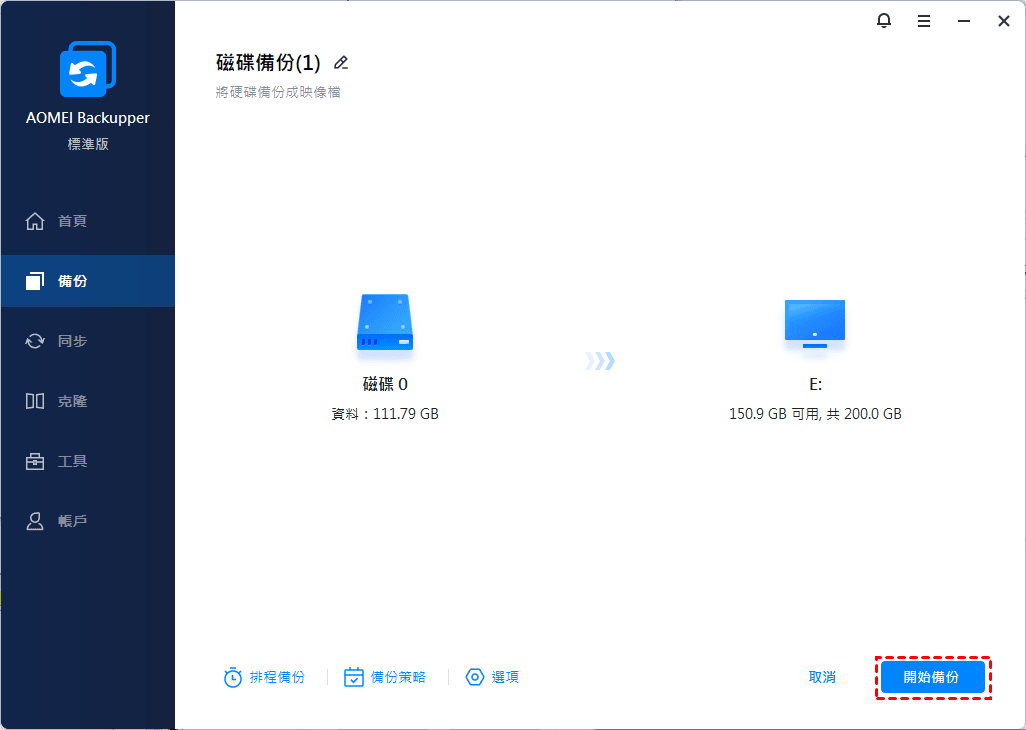Click the 將硬碟備份成映像檔 subtitle
This screenshot has width=1026, height=730.
[278, 92]
